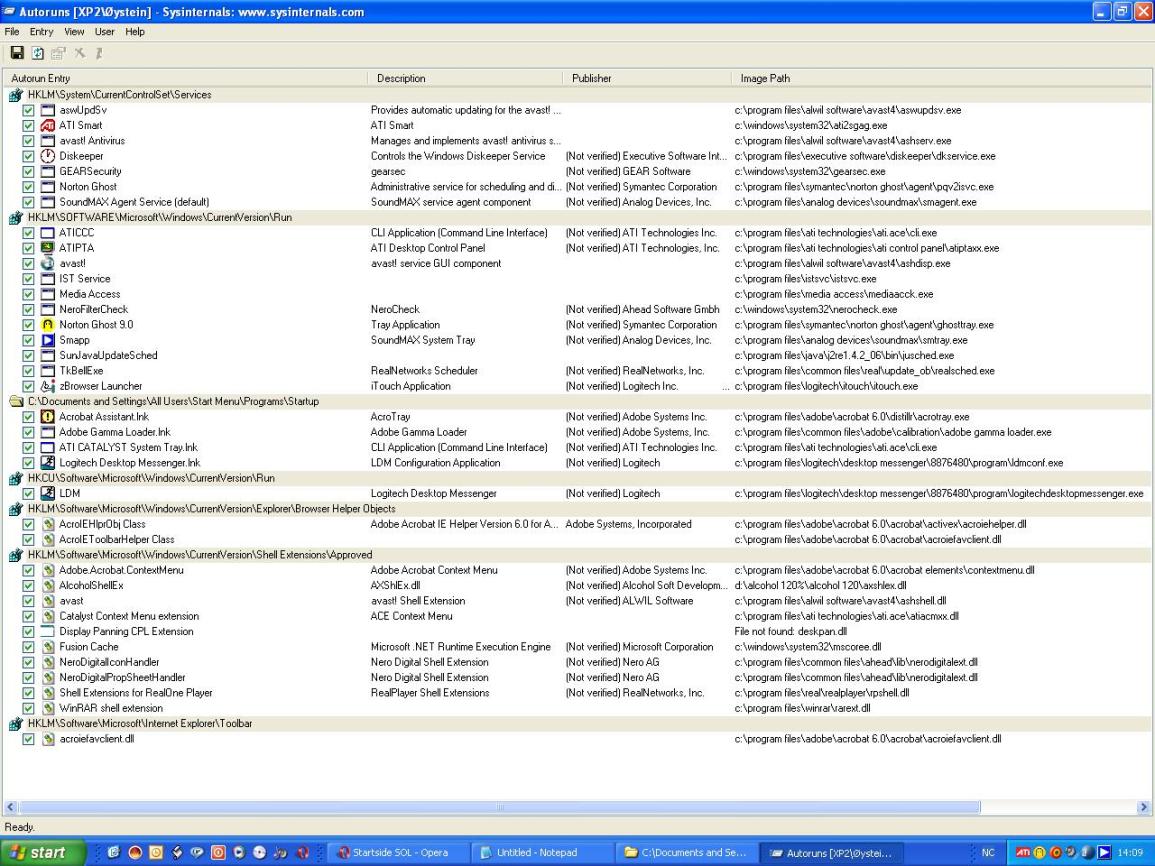Select the Shell Extensions\Approved registry key row

(x=578, y=555)
